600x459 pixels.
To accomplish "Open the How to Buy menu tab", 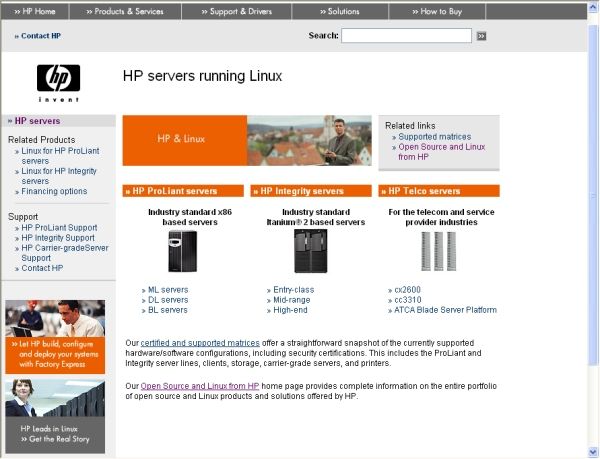I will [437, 11].
